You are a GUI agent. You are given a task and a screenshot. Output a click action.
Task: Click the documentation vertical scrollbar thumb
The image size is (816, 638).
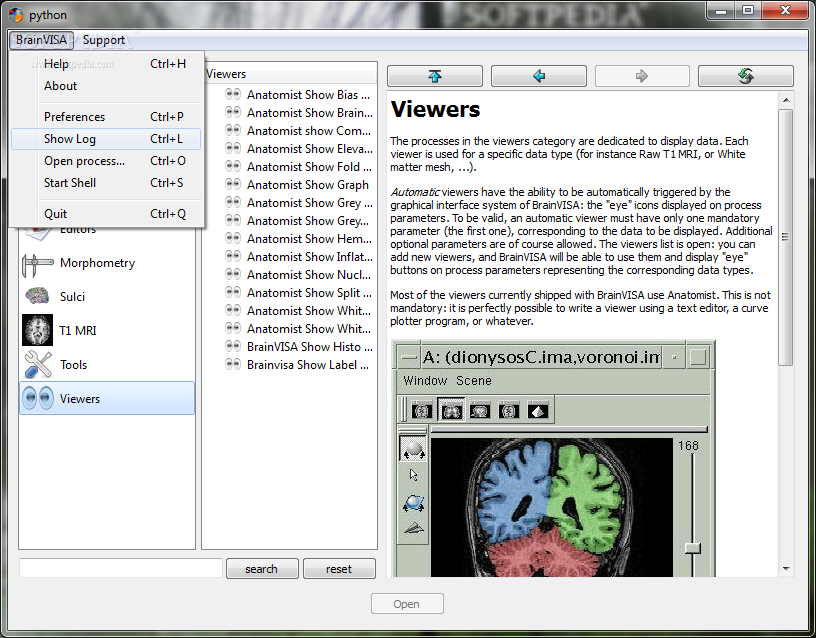(x=786, y=237)
